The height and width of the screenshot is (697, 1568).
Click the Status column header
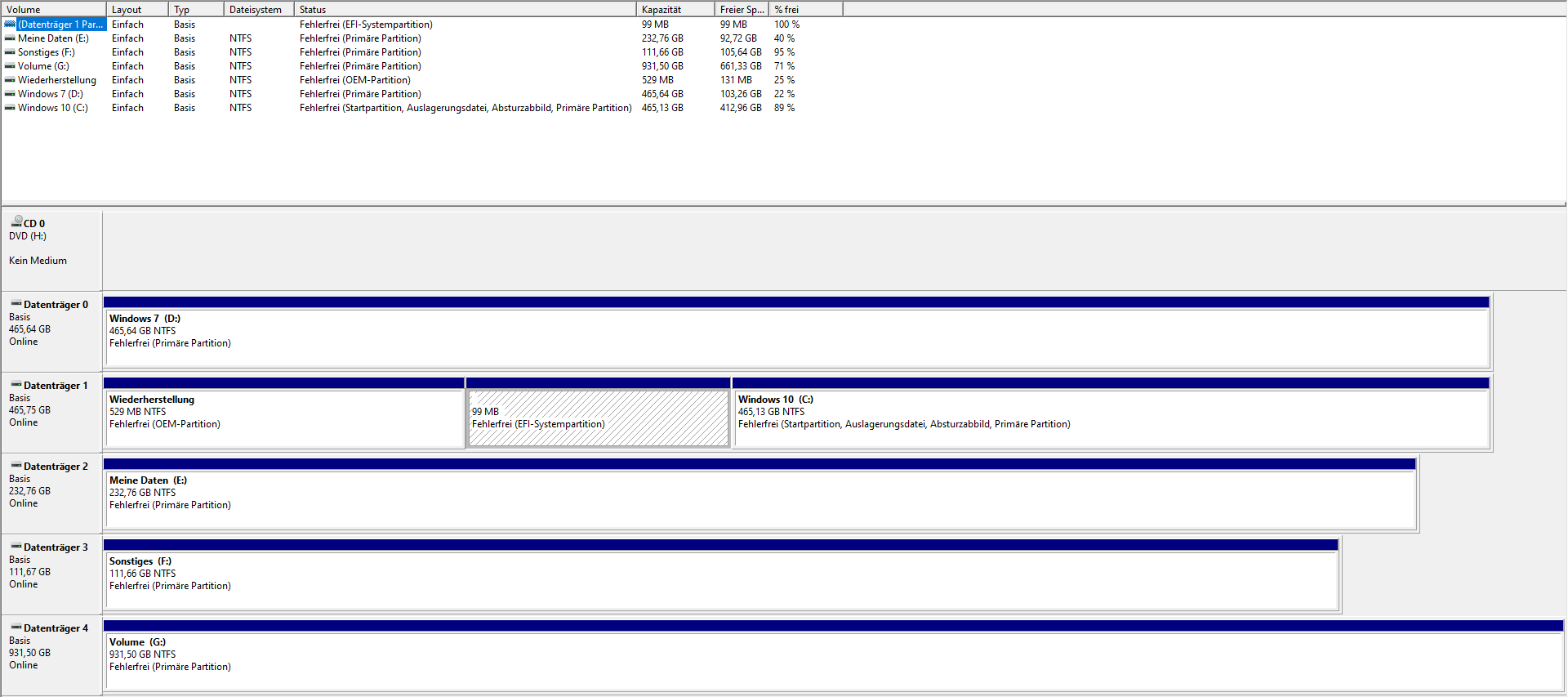465,9
